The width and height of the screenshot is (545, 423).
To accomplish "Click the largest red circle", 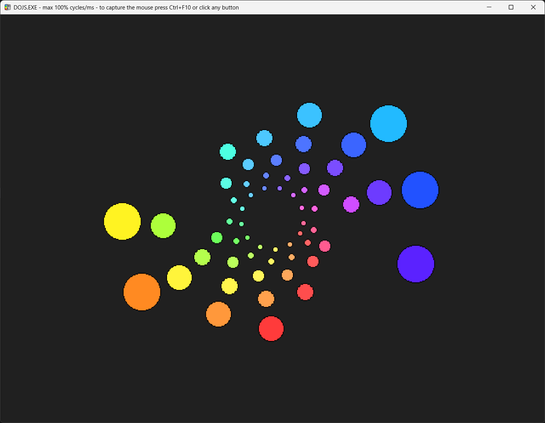I will pyautogui.click(x=271, y=328).
